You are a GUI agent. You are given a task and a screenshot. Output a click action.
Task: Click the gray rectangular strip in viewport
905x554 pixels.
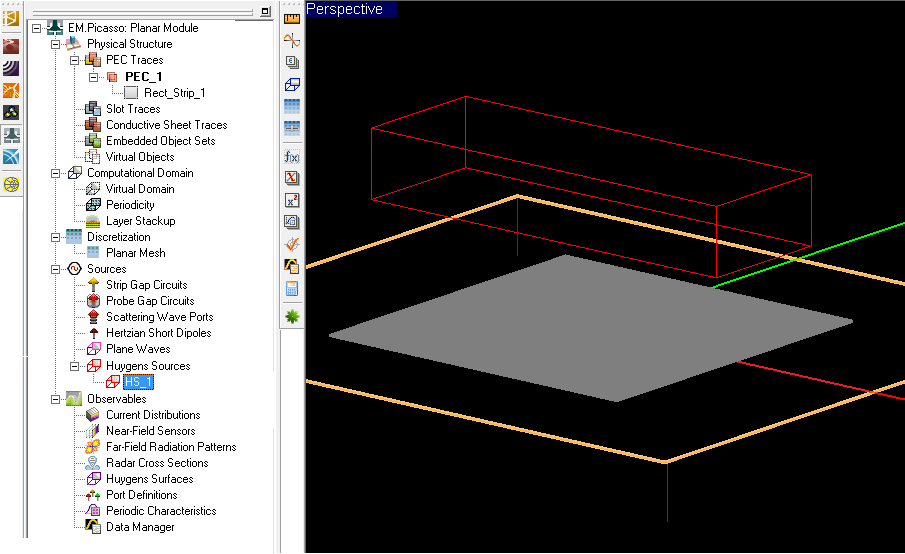[x=590, y=325]
